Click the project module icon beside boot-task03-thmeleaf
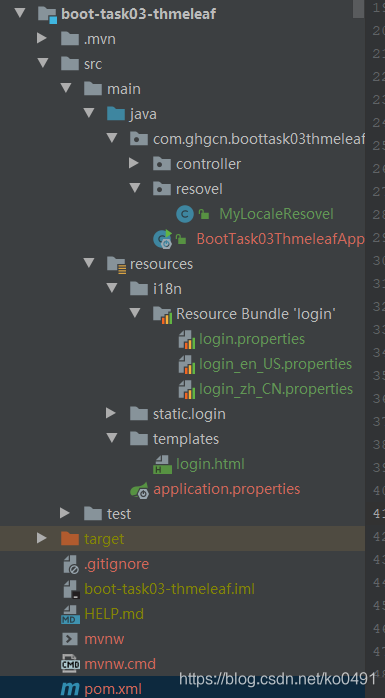The image size is (385, 698). point(48,14)
